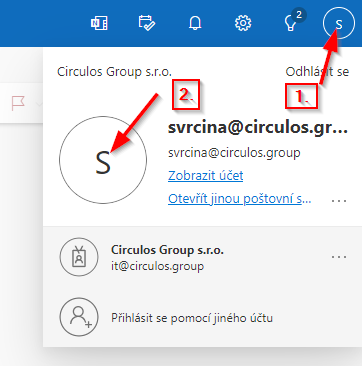Viewport: 362px width, 366px height.
Task: Open more options next to Otevřít jinou poštovní
Action: coord(339,201)
